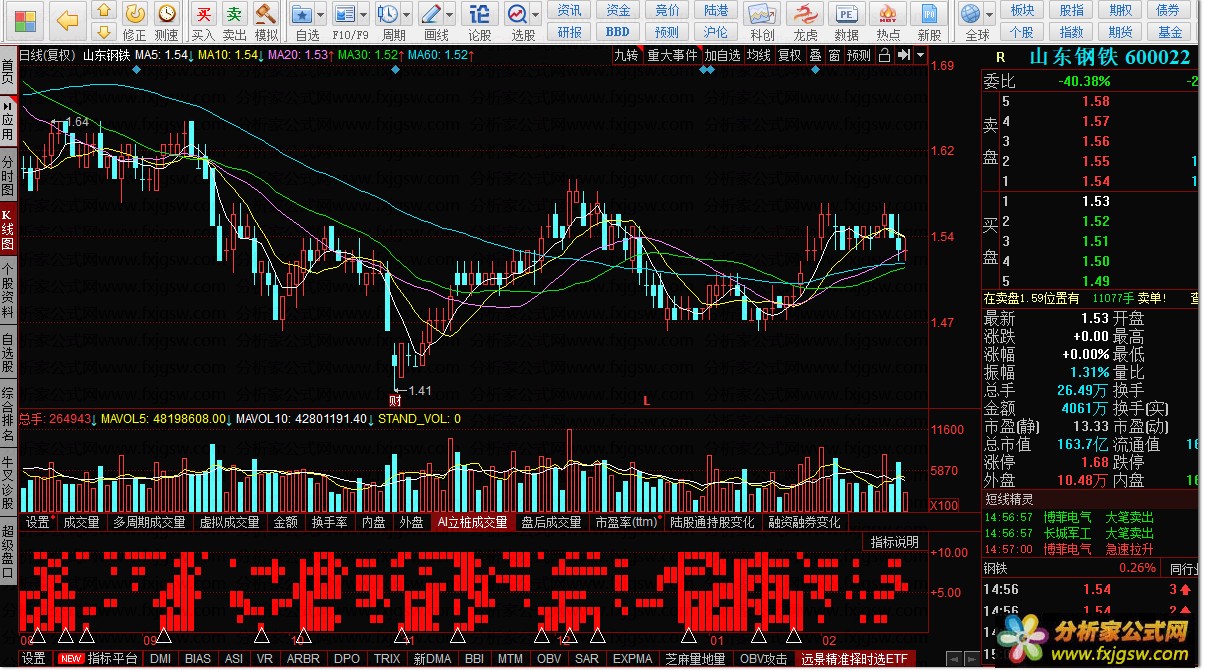Click the 卖出 sell icon
Image resolution: width=1205 pixels, height=671 pixels.
234,22
